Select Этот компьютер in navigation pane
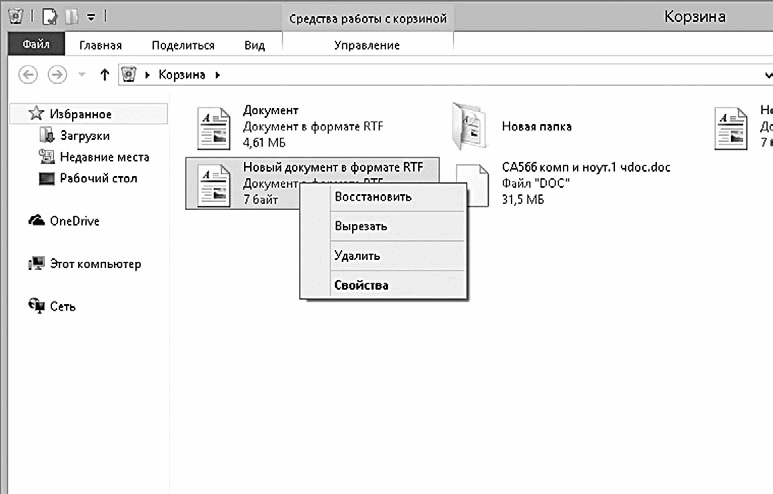773x494 pixels. click(96, 264)
